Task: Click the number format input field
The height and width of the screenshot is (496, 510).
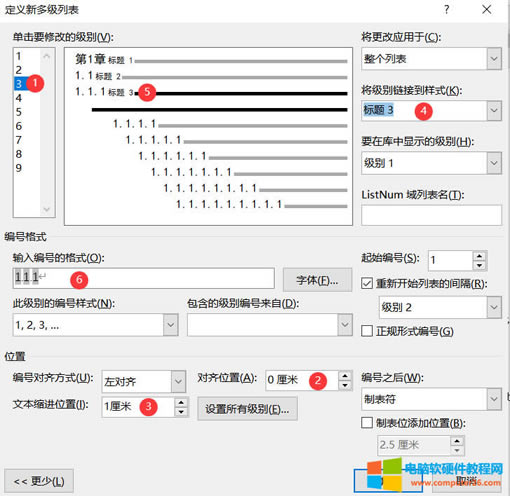Action: (x=144, y=278)
